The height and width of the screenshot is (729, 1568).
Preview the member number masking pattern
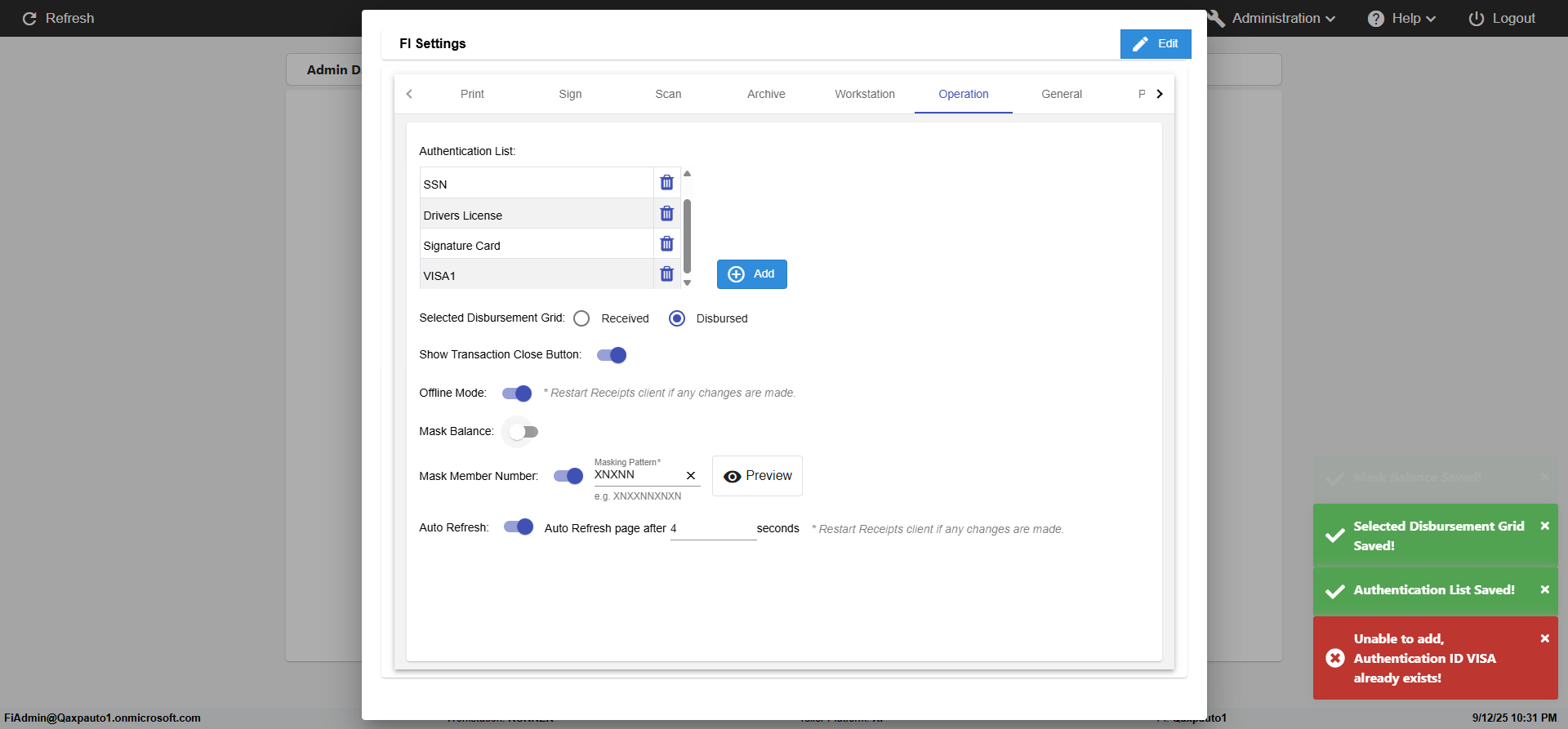[757, 476]
